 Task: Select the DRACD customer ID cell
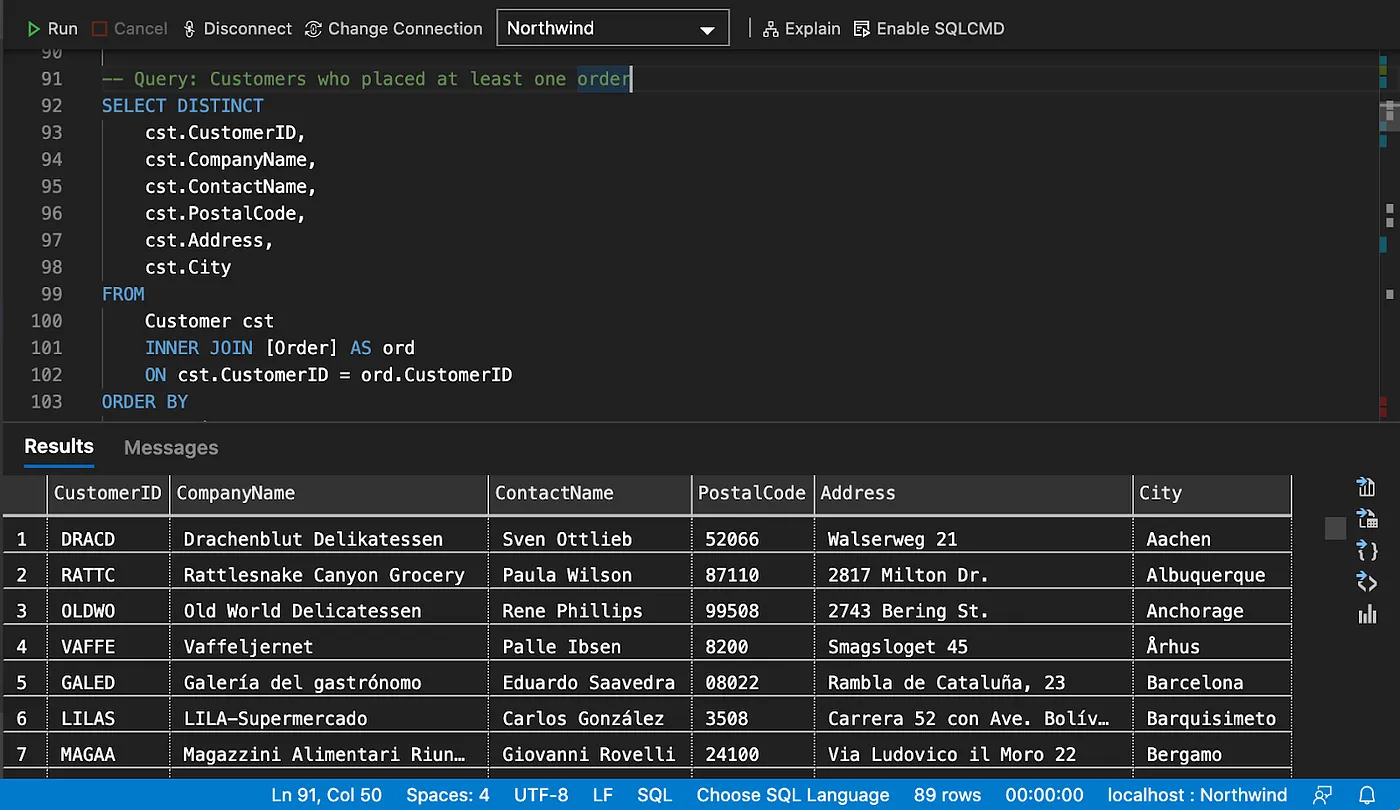(x=108, y=539)
